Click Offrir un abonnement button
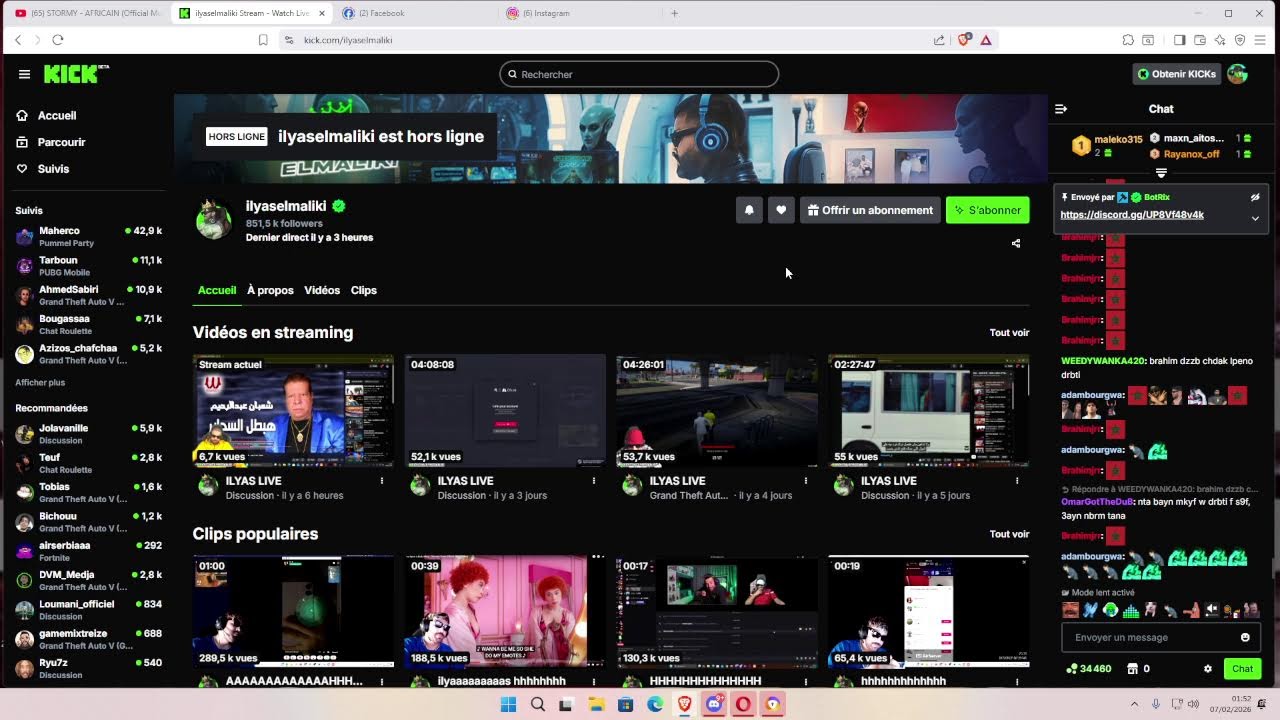The width and height of the screenshot is (1280, 720). (x=870, y=210)
